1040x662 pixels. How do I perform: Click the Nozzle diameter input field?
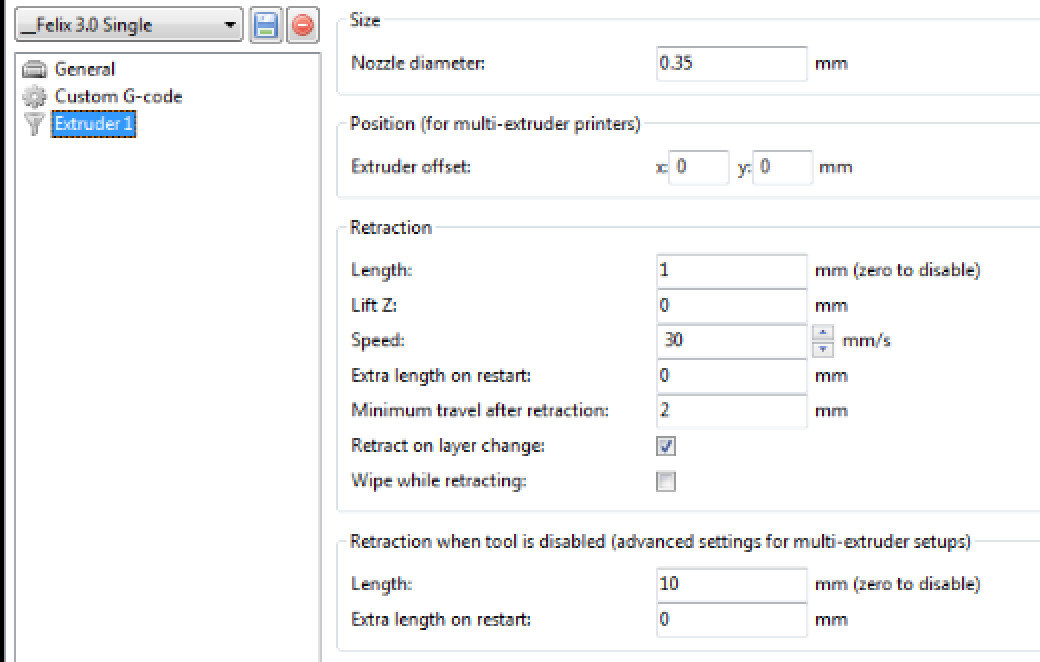731,63
